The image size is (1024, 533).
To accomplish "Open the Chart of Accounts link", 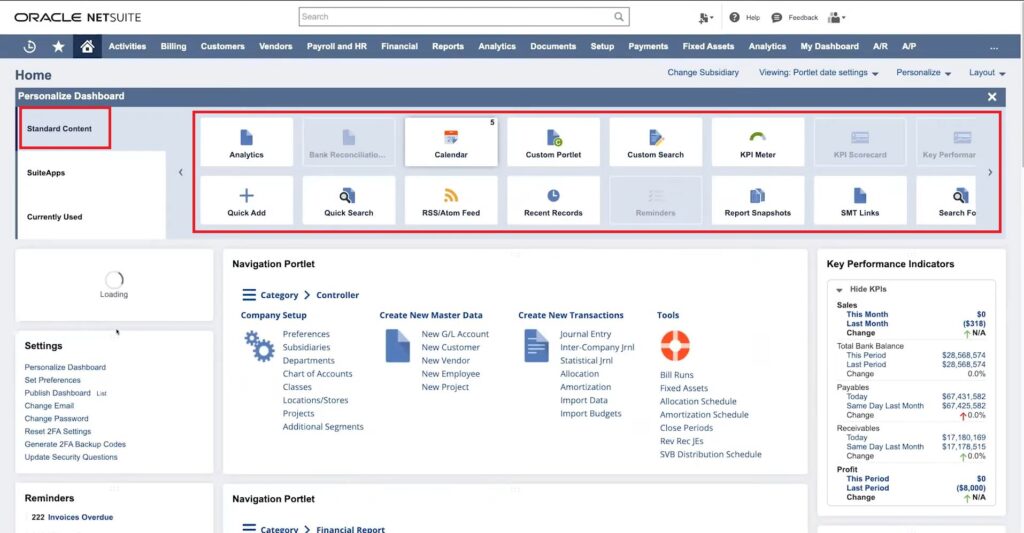I will tap(317, 374).
